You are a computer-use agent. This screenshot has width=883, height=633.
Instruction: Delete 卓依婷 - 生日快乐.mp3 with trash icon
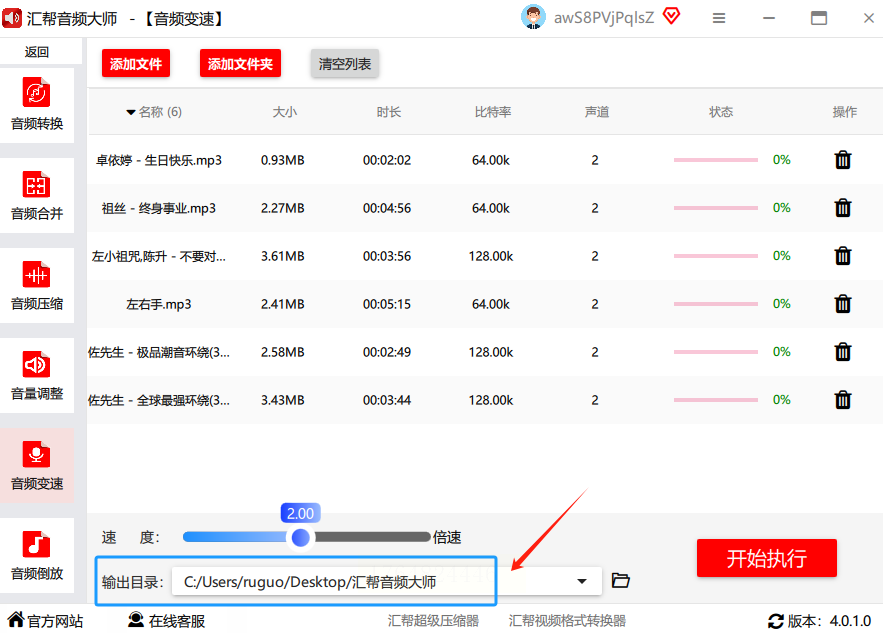coord(842,160)
